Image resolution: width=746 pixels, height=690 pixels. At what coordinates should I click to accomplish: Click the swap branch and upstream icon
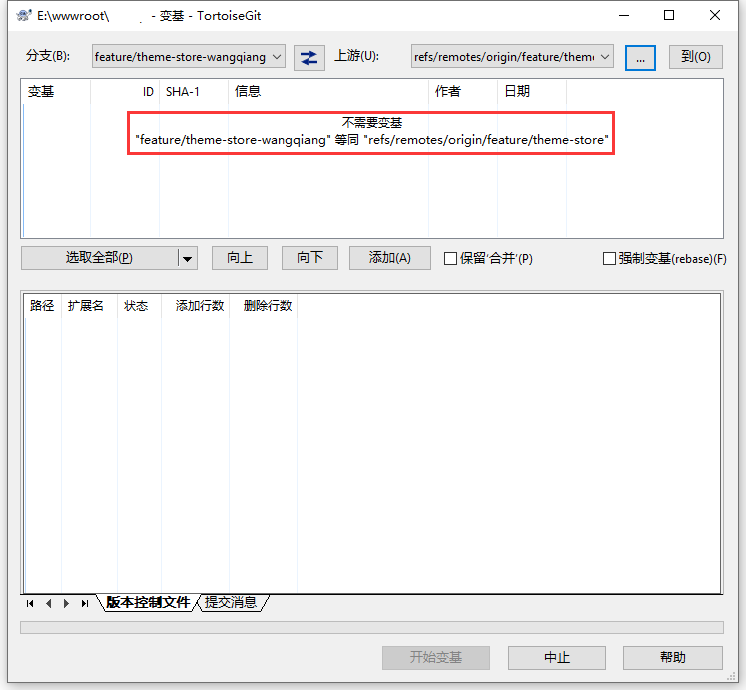coord(309,58)
